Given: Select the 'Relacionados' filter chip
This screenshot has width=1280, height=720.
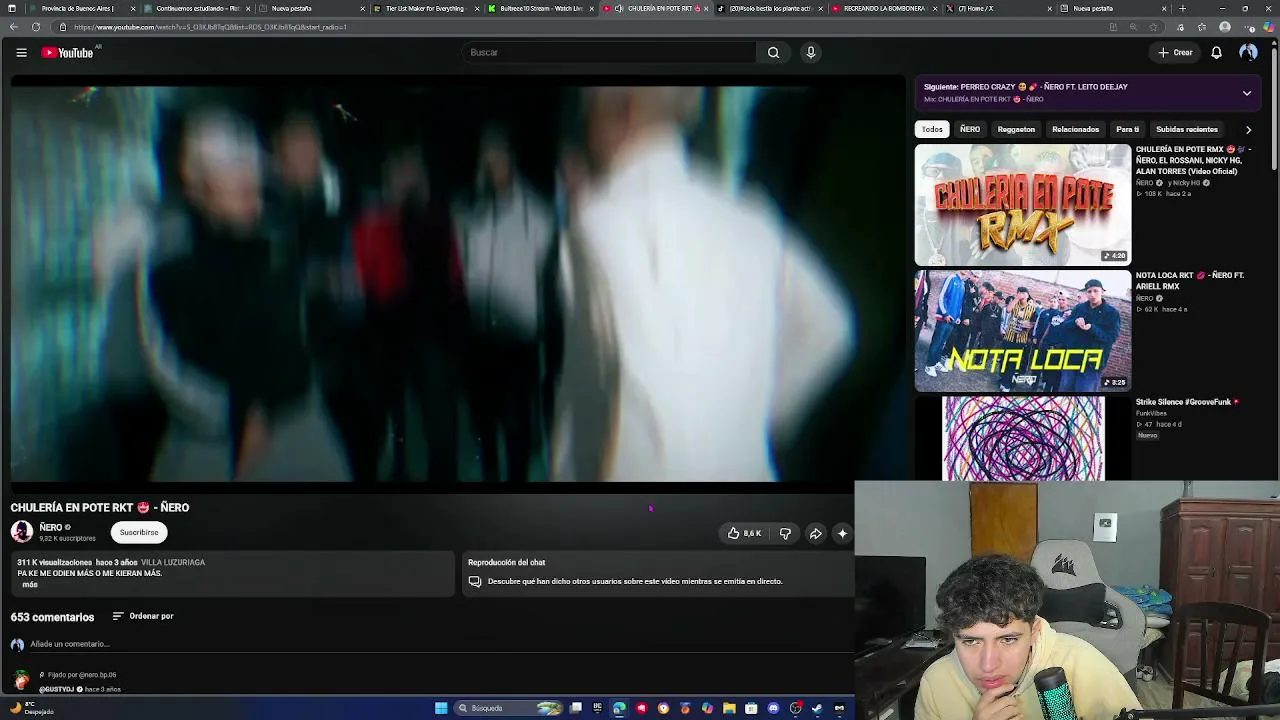Looking at the screenshot, I should point(1075,129).
